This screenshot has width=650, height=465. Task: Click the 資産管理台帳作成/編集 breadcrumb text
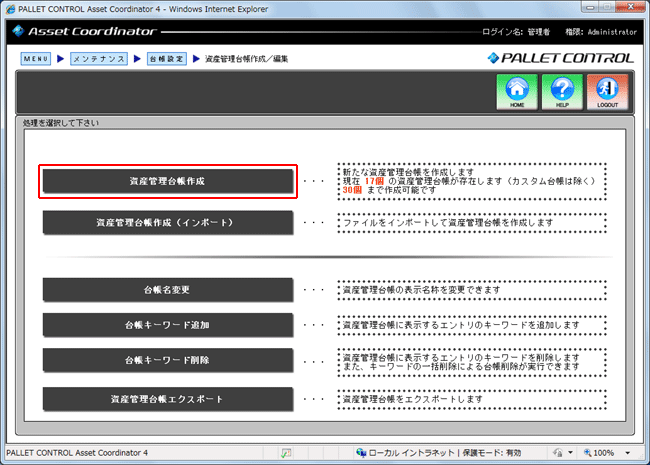point(247,59)
